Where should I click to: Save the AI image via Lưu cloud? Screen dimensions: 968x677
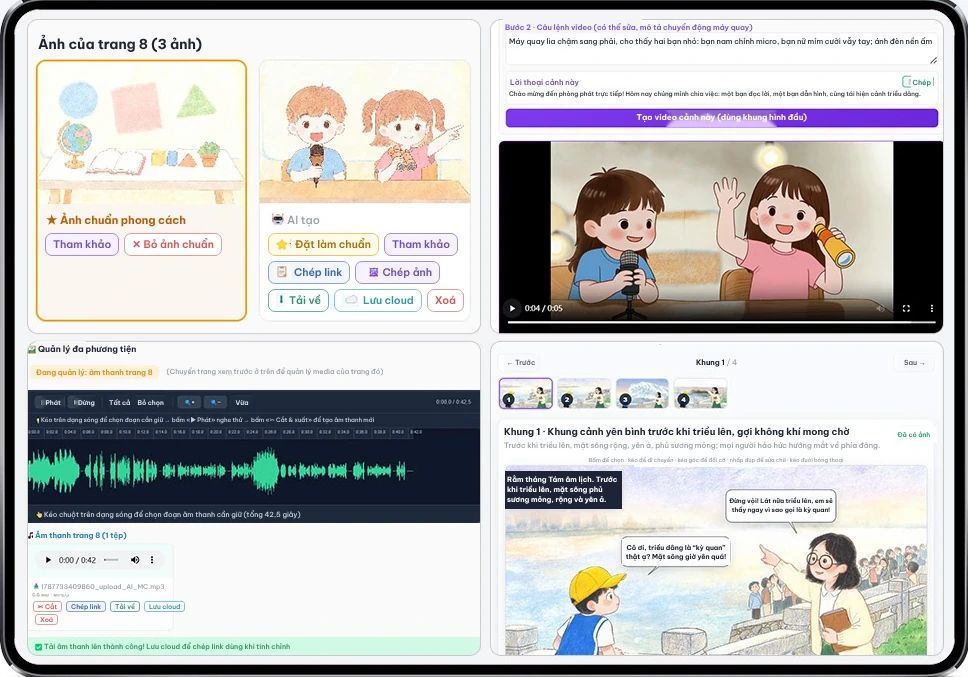[378, 300]
